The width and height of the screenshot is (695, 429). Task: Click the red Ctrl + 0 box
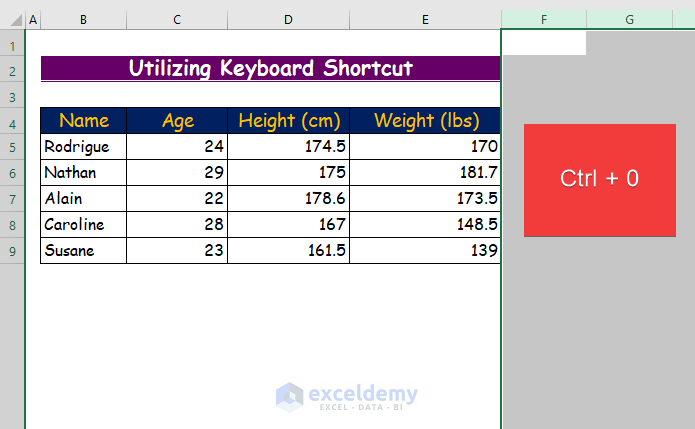599,180
